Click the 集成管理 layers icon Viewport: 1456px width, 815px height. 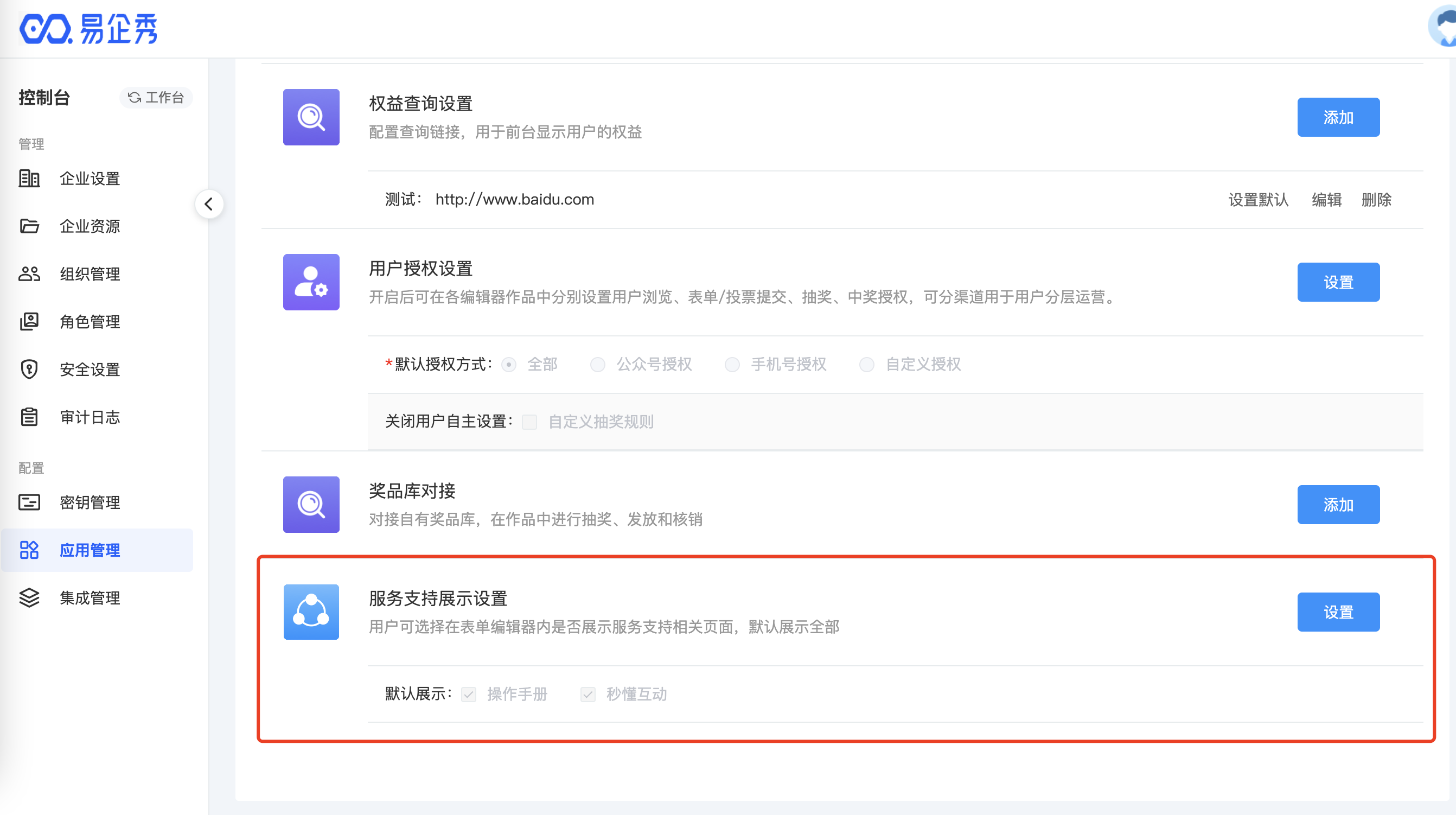tap(29, 598)
